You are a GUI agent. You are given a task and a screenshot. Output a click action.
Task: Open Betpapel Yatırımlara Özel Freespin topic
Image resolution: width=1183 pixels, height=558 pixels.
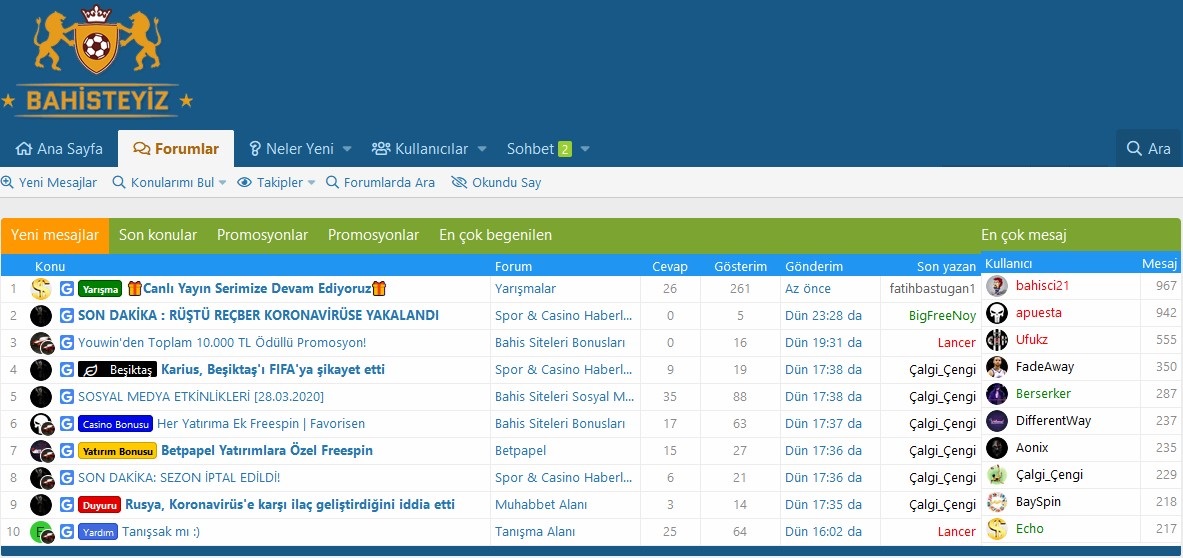(267, 451)
